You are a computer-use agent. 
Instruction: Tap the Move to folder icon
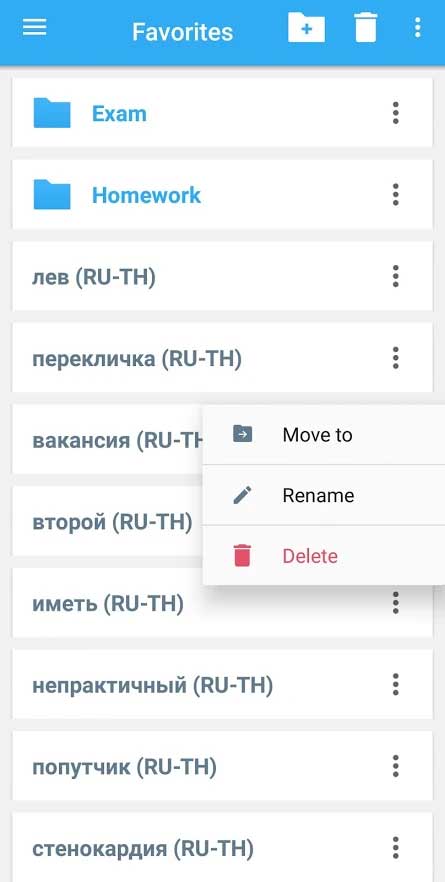tap(242, 434)
